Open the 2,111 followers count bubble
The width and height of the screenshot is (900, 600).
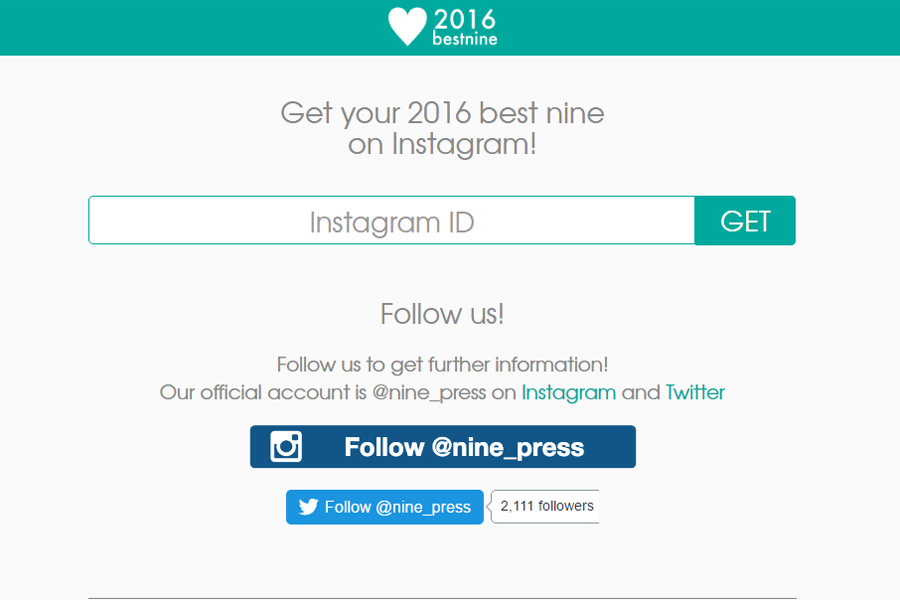click(x=546, y=506)
